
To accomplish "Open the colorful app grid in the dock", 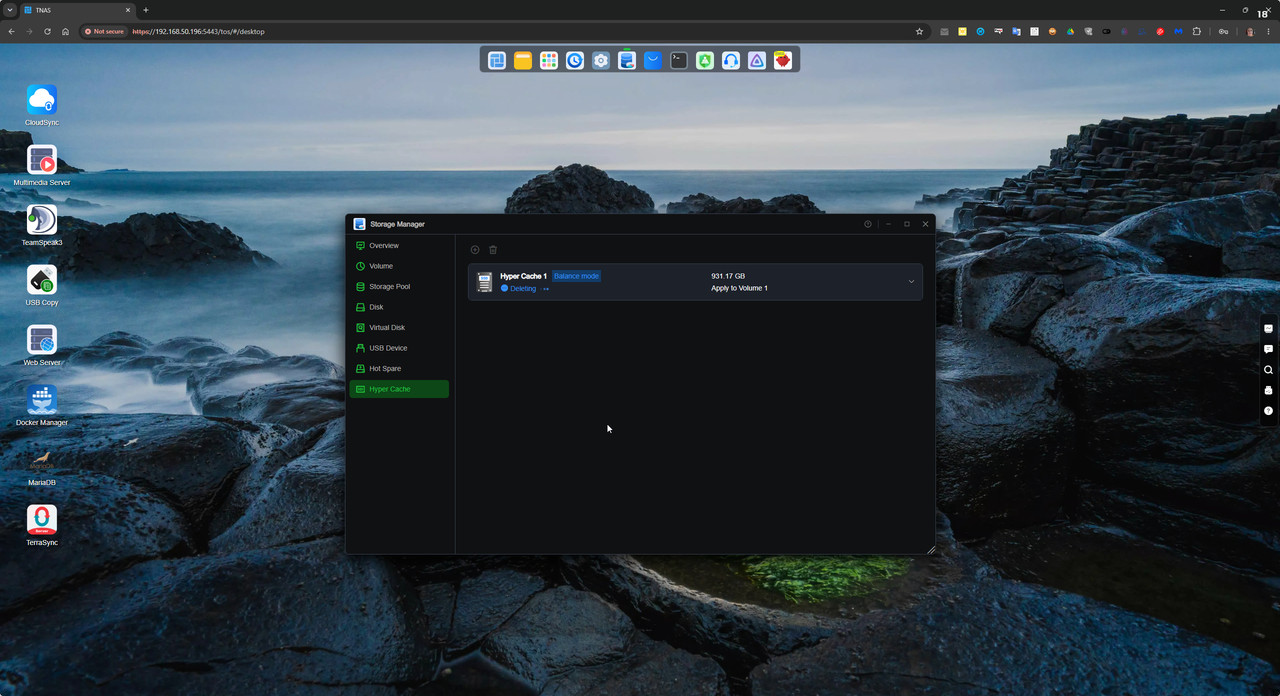I will tap(549, 61).
